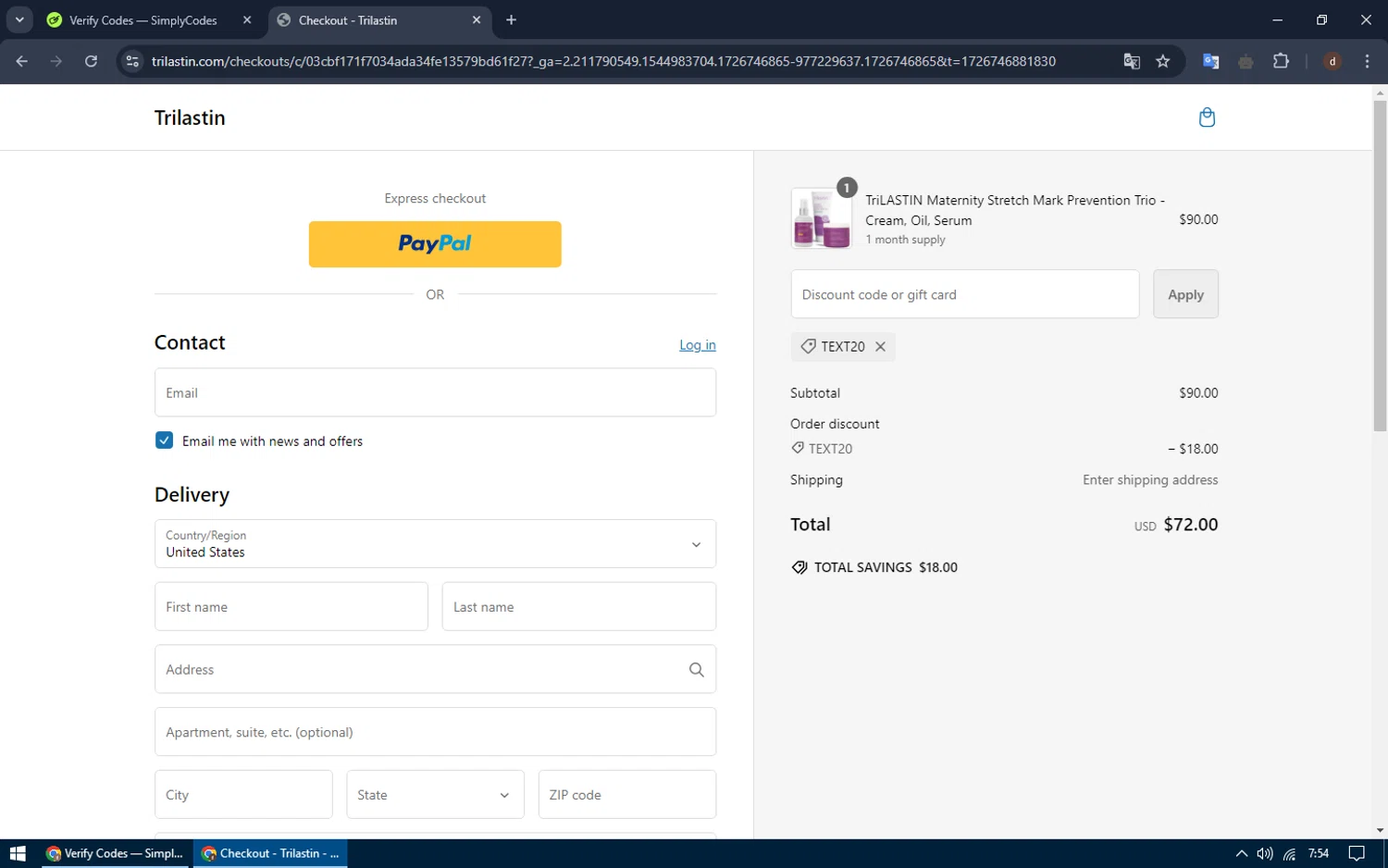1388x868 pixels.
Task: Click the Trilastin store logo
Action: (x=190, y=118)
